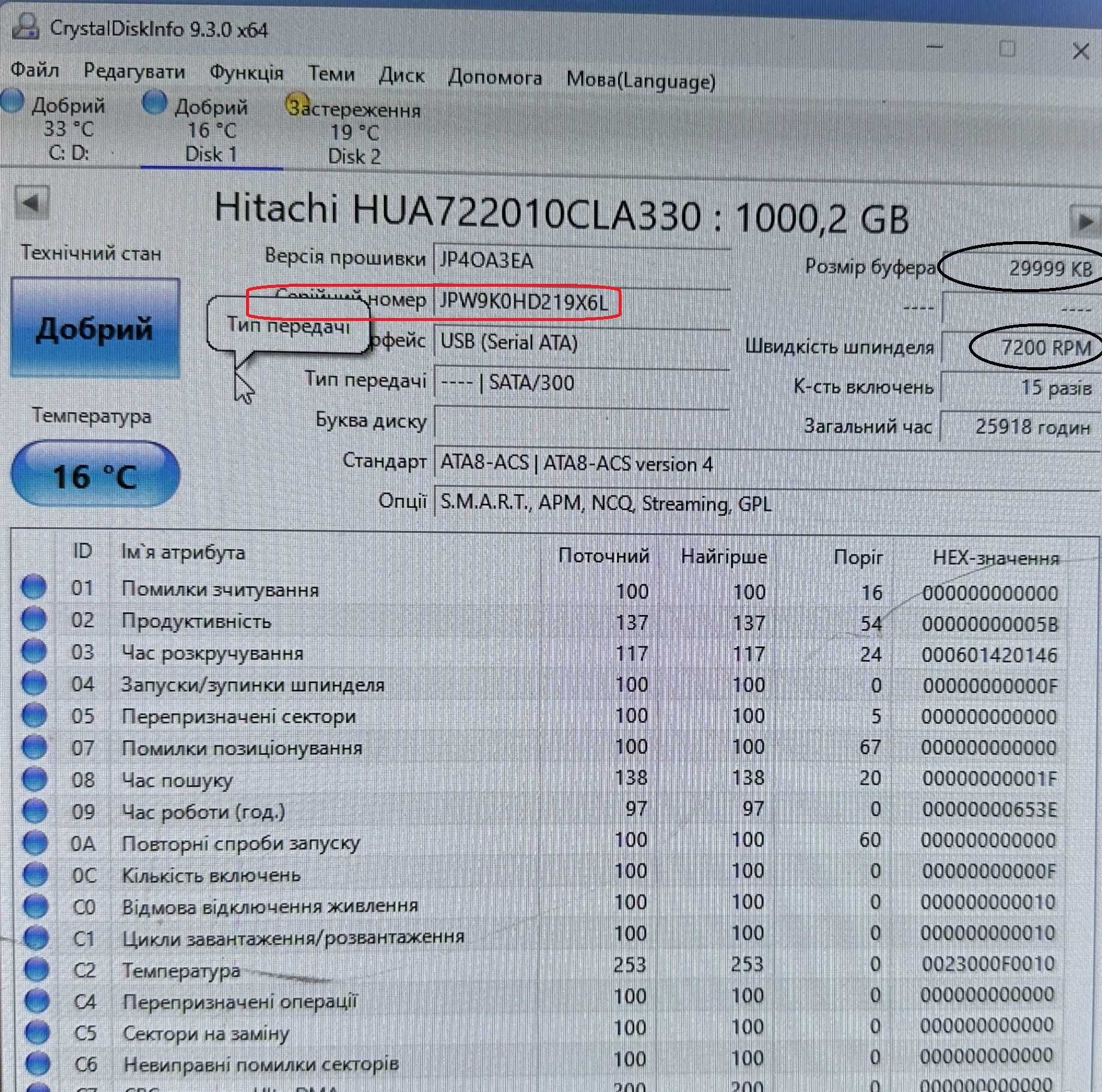The width and height of the screenshot is (1102, 1092).
Task: Click status icon of attribute 02 Продуктивність
Action: [34, 619]
